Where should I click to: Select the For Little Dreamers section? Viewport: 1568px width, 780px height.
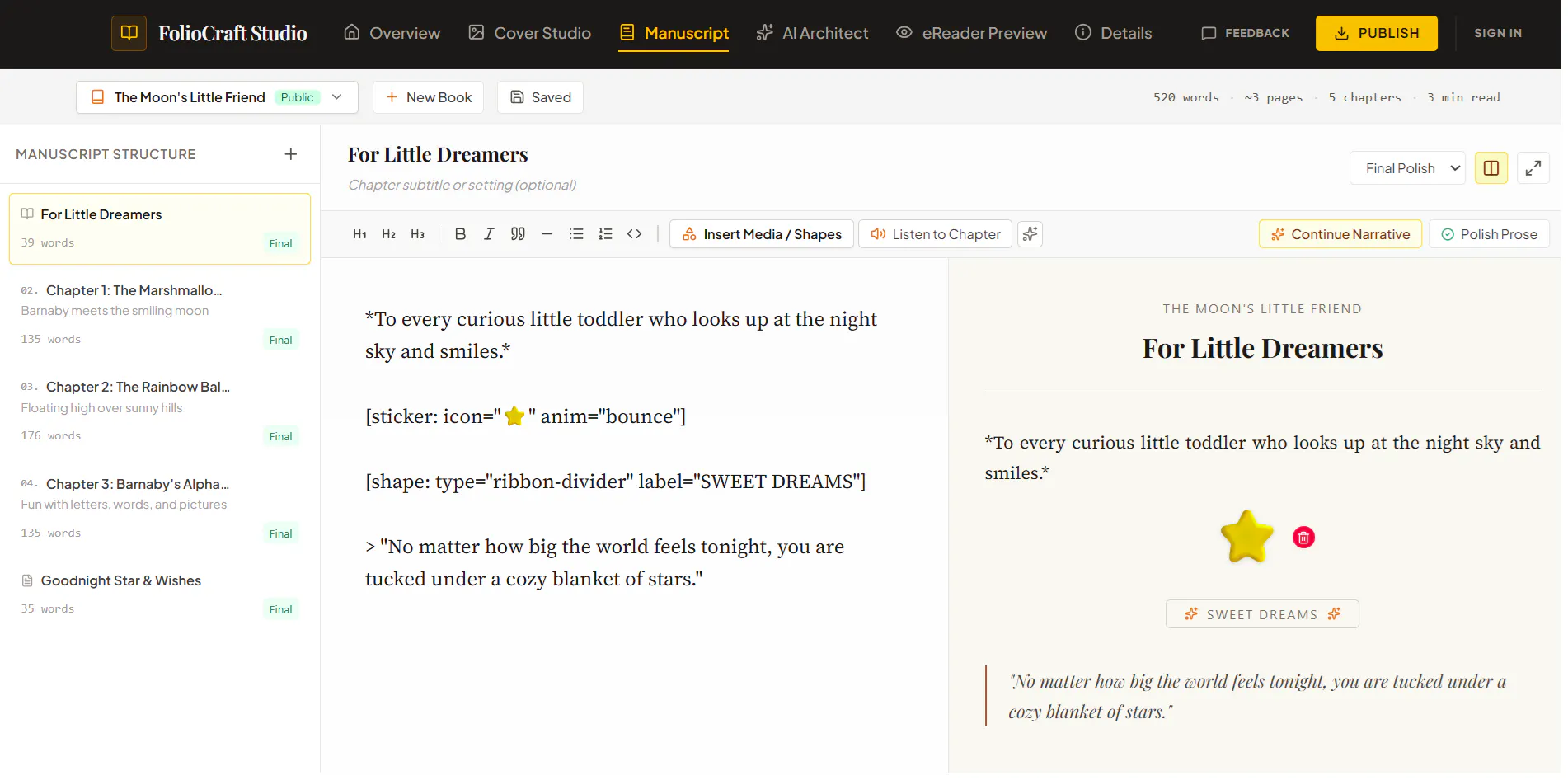coord(160,229)
